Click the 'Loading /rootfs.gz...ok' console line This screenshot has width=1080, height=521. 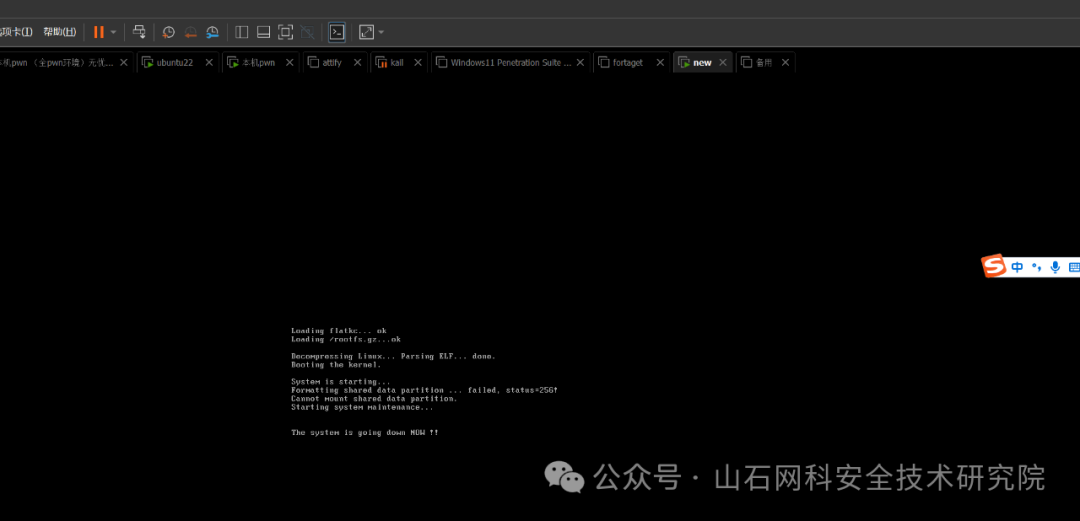pos(346,339)
